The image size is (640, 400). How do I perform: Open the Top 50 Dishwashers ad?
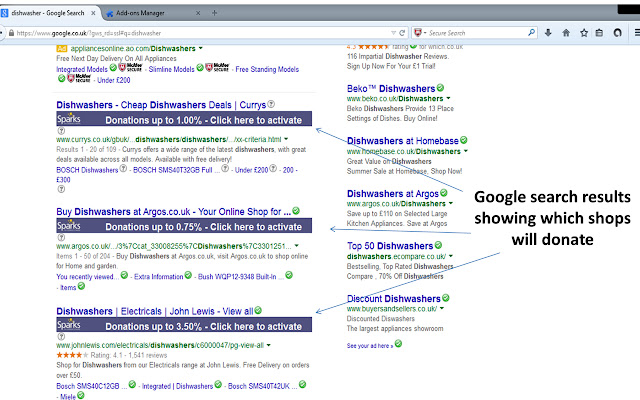390,246
